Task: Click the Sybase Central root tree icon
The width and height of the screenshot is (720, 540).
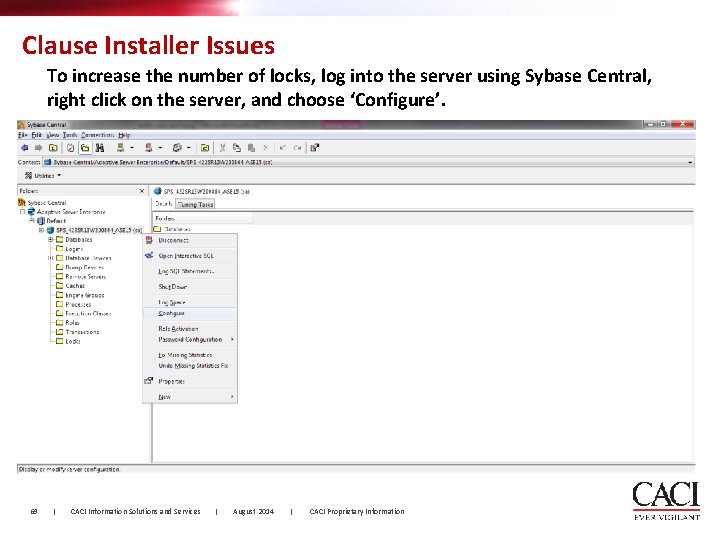Action: point(22,202)
